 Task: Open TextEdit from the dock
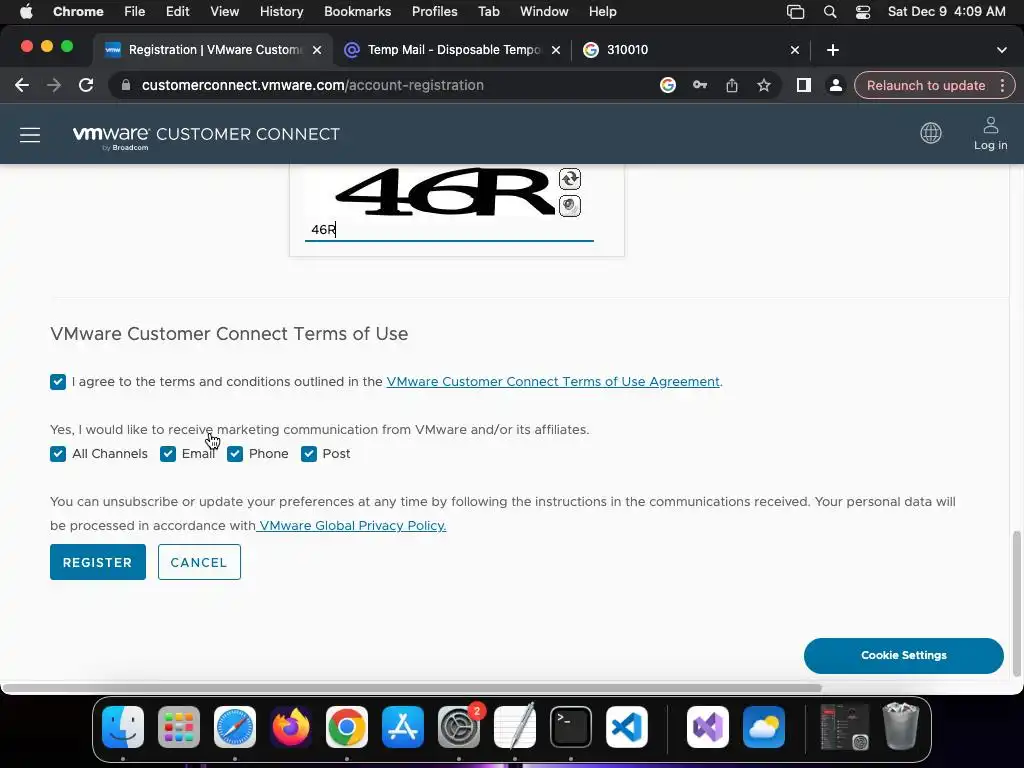(x=515, y=726)
